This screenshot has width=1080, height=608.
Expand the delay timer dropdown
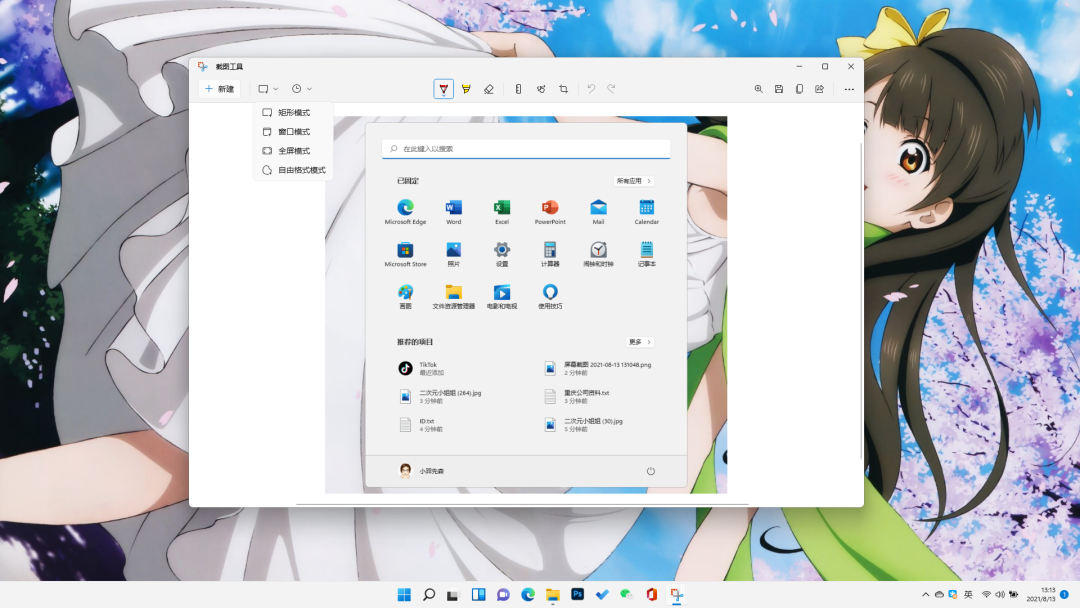click(x=302, y=89)
